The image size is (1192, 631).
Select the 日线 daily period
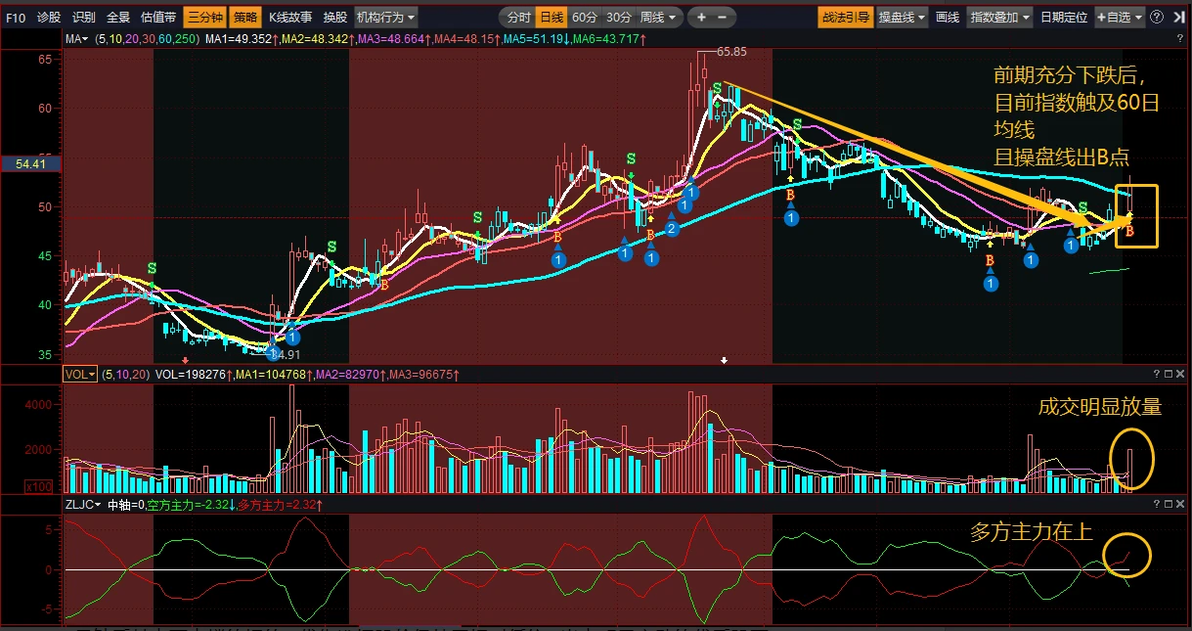click(x=550, y=17)
